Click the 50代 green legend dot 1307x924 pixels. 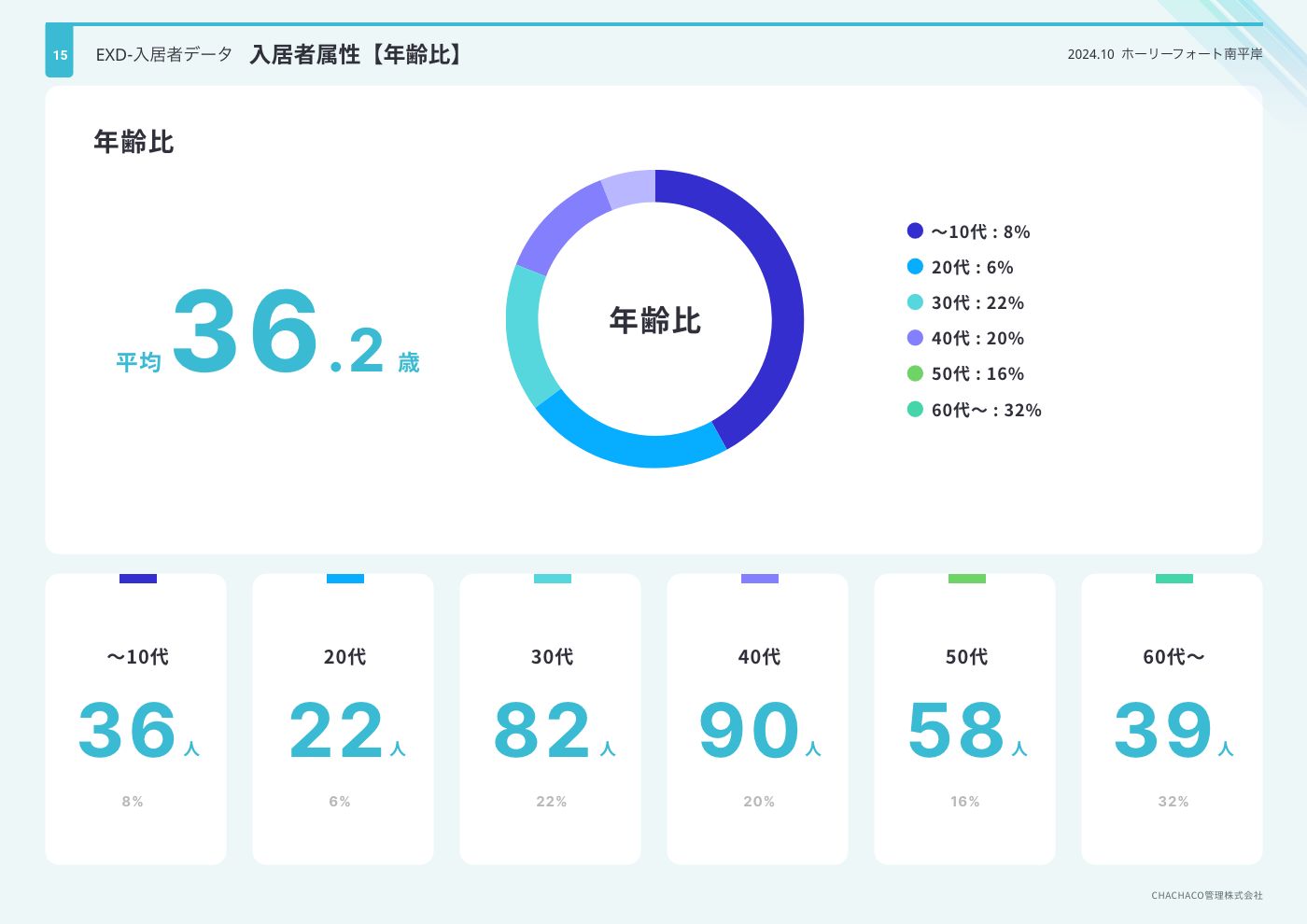pyautogui.click(x=915, y=373)
